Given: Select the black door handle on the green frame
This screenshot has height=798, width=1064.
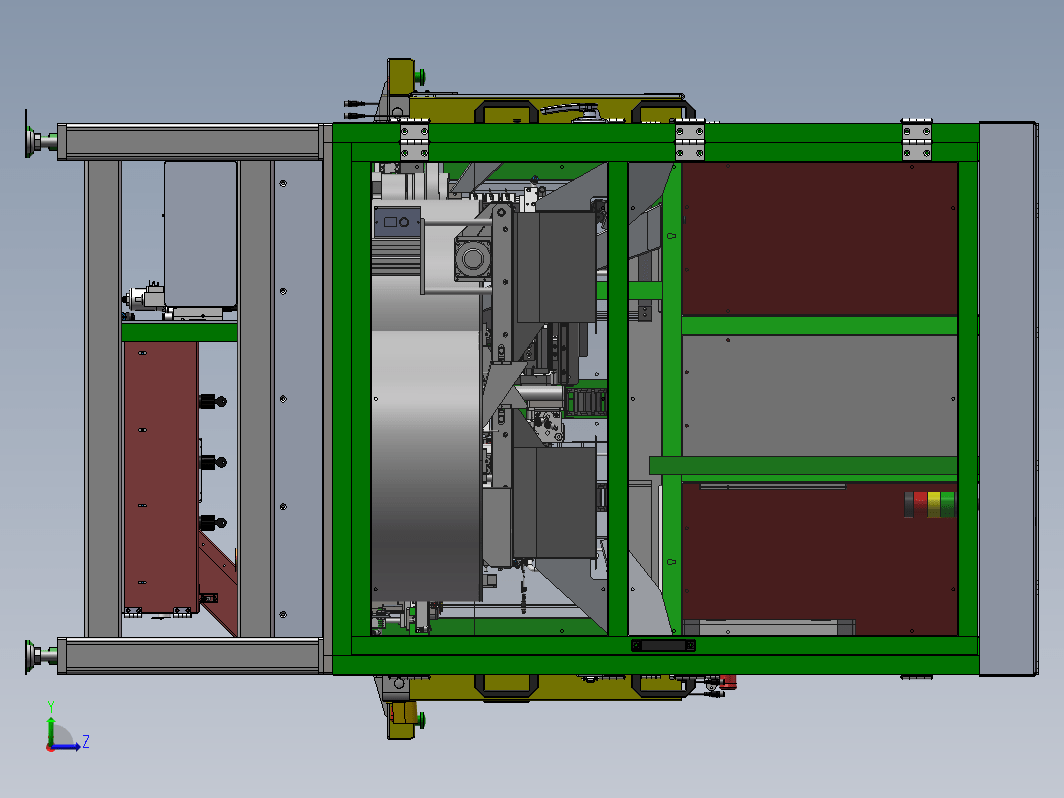Looking at the screenshot, I should click(663, 645).
